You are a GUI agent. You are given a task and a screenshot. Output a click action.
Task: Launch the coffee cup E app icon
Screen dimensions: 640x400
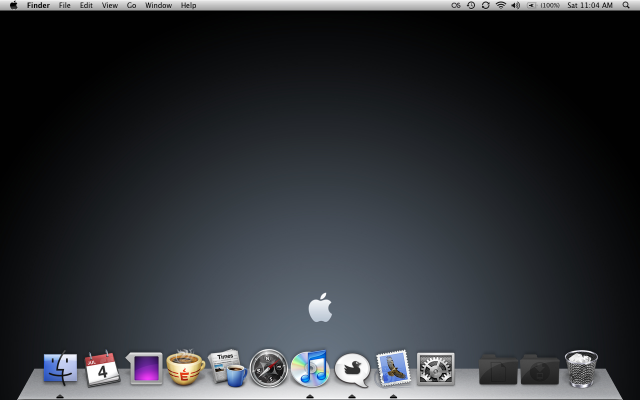click(185, 367)
